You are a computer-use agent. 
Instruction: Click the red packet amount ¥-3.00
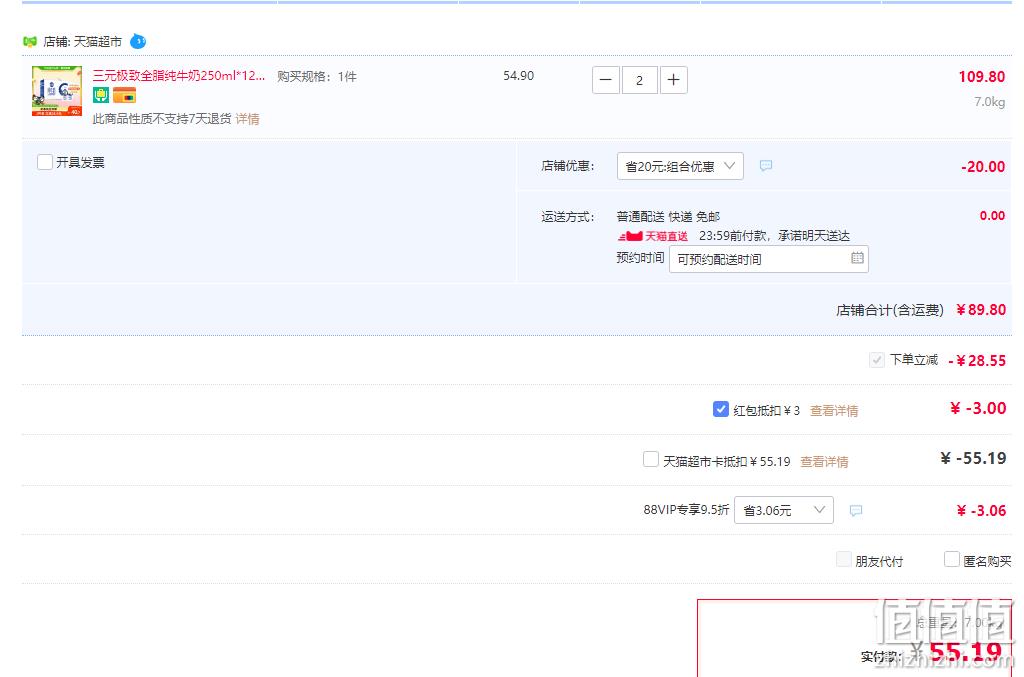(x=978, y=409)
